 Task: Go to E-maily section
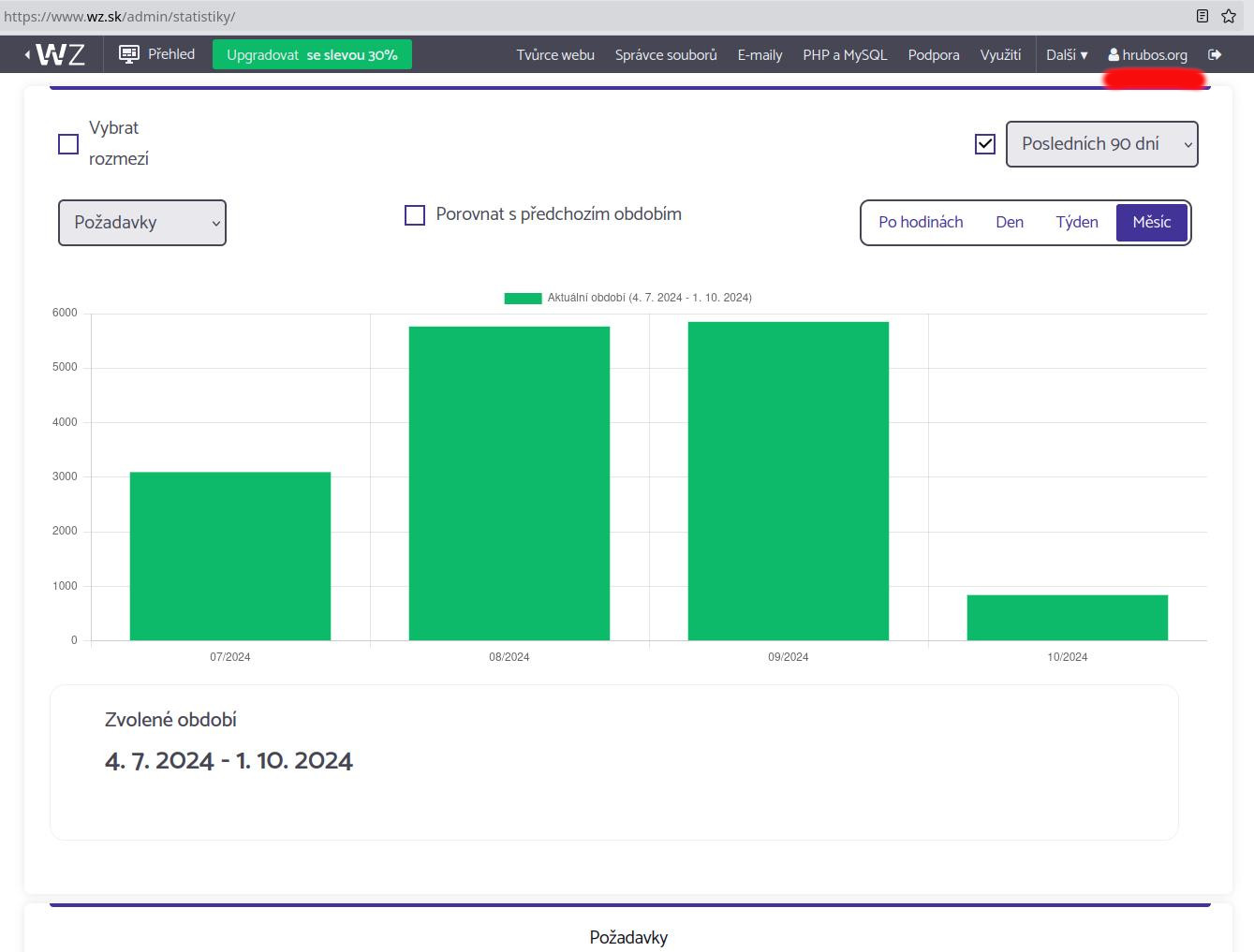click(760, 54)
